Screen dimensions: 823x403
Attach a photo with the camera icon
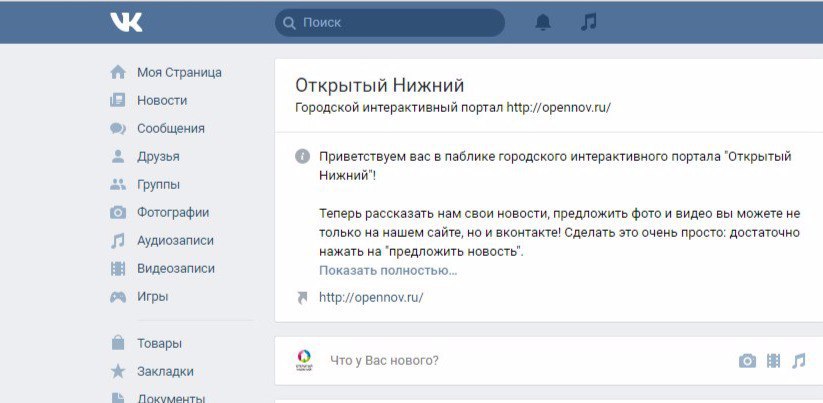coord(747,361)
